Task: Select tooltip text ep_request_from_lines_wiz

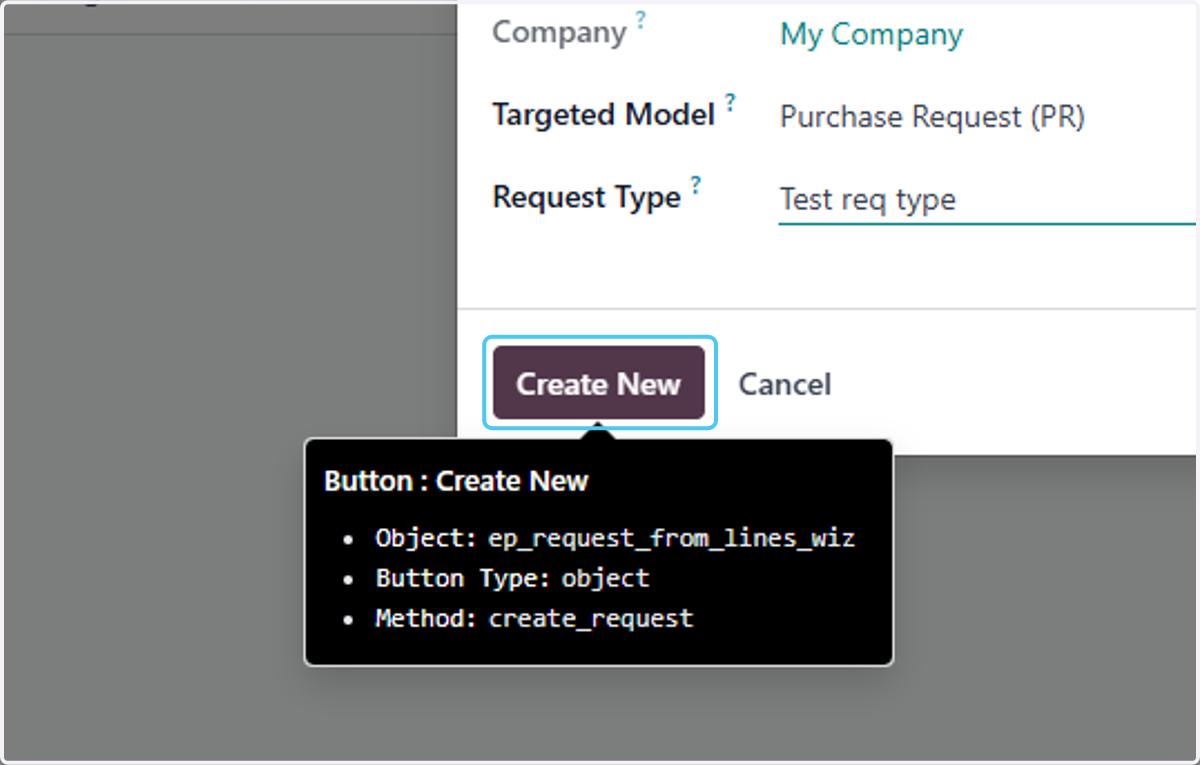Action: 671,538
